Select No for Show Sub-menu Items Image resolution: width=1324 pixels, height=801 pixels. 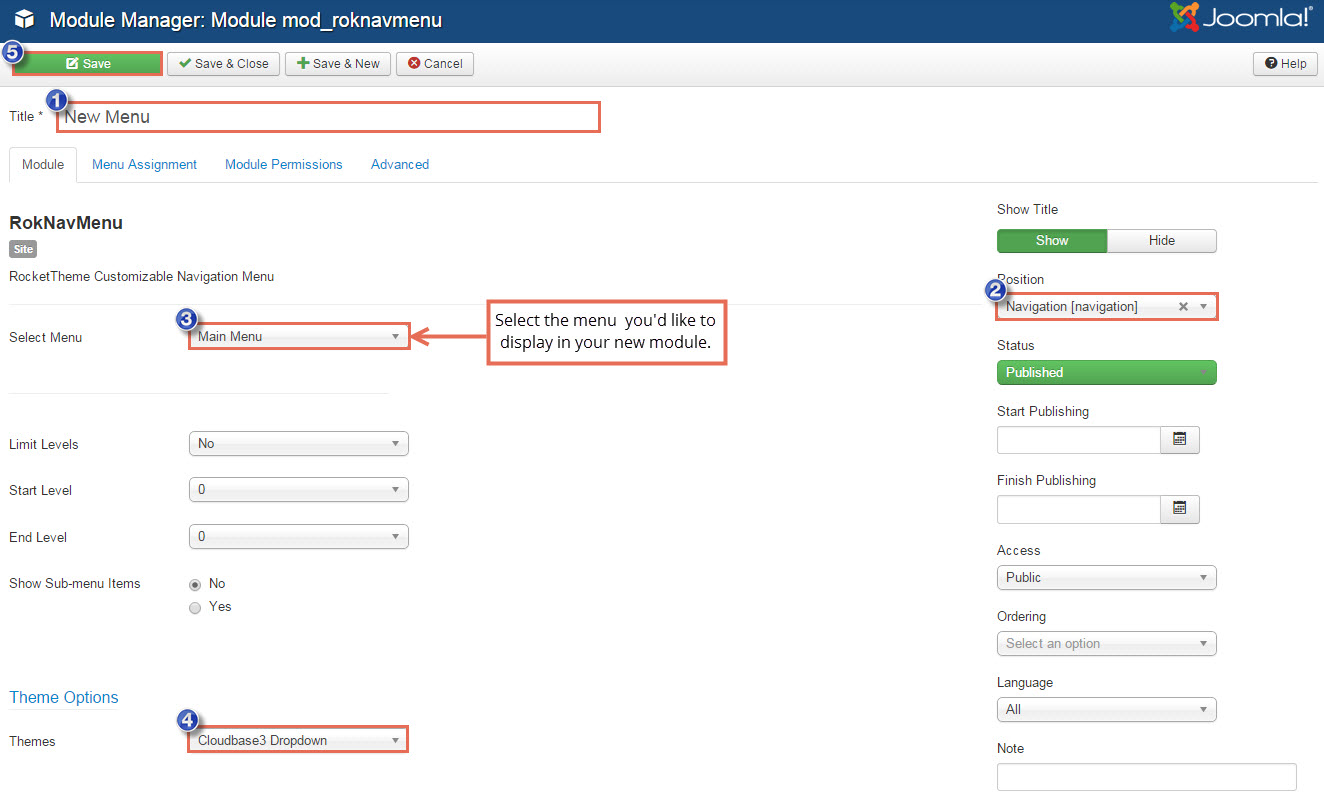tap(195, 584)
